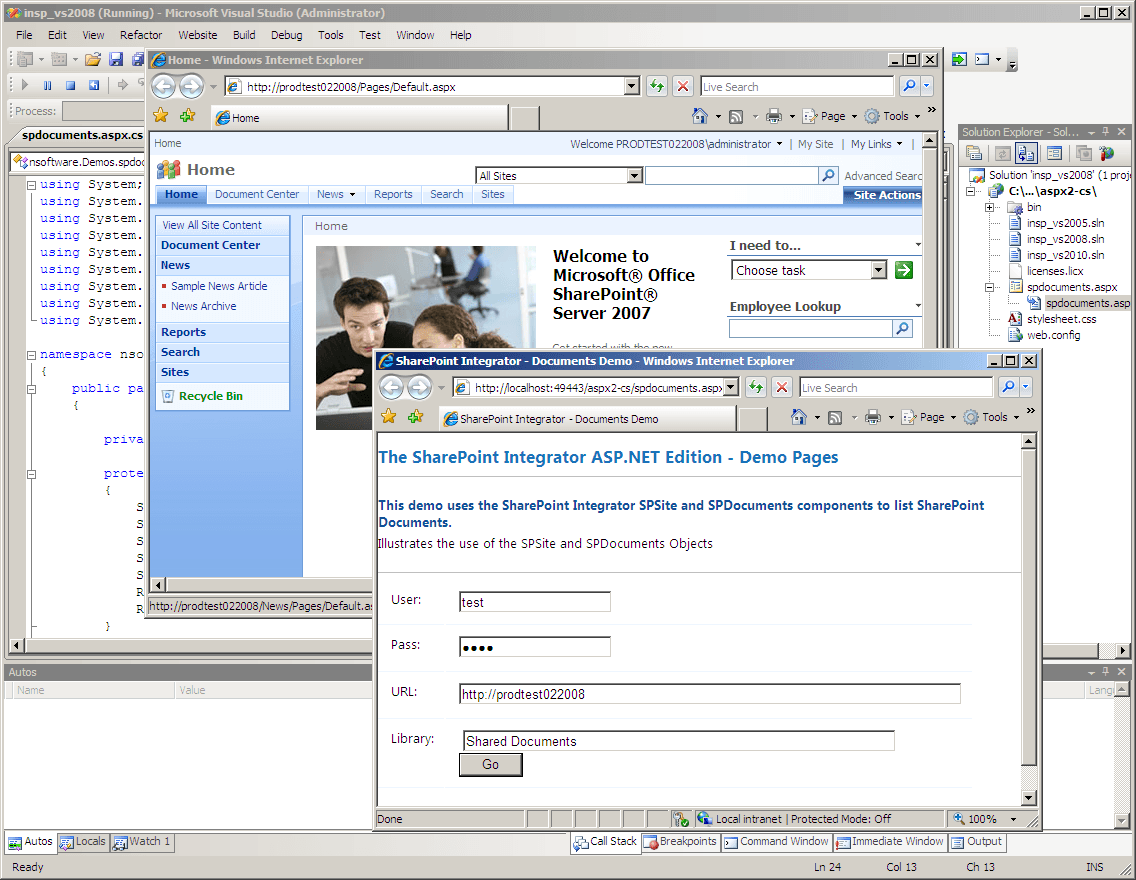Click the Save icon in Visual Studio toolbar
1136x880 pixels.
(116, 59)
